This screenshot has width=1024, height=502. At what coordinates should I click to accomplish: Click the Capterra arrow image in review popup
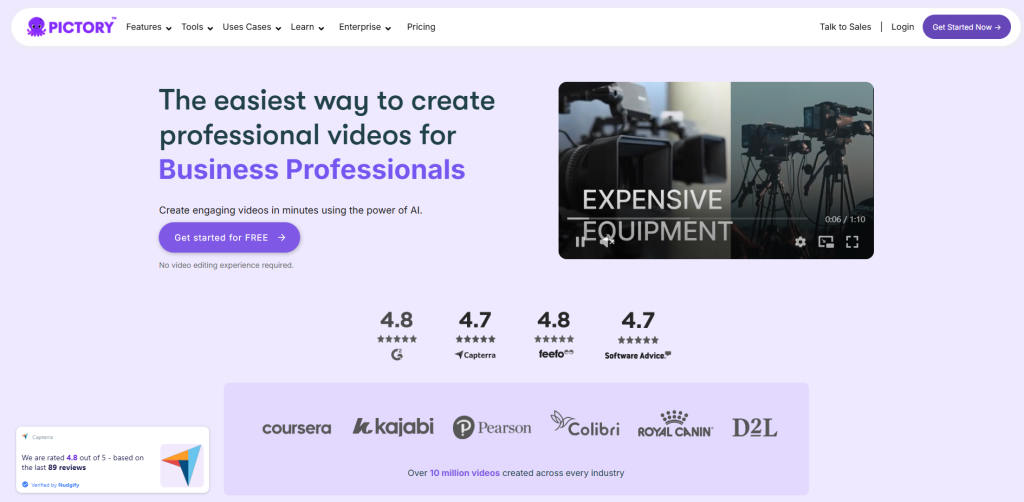[182, 465]
